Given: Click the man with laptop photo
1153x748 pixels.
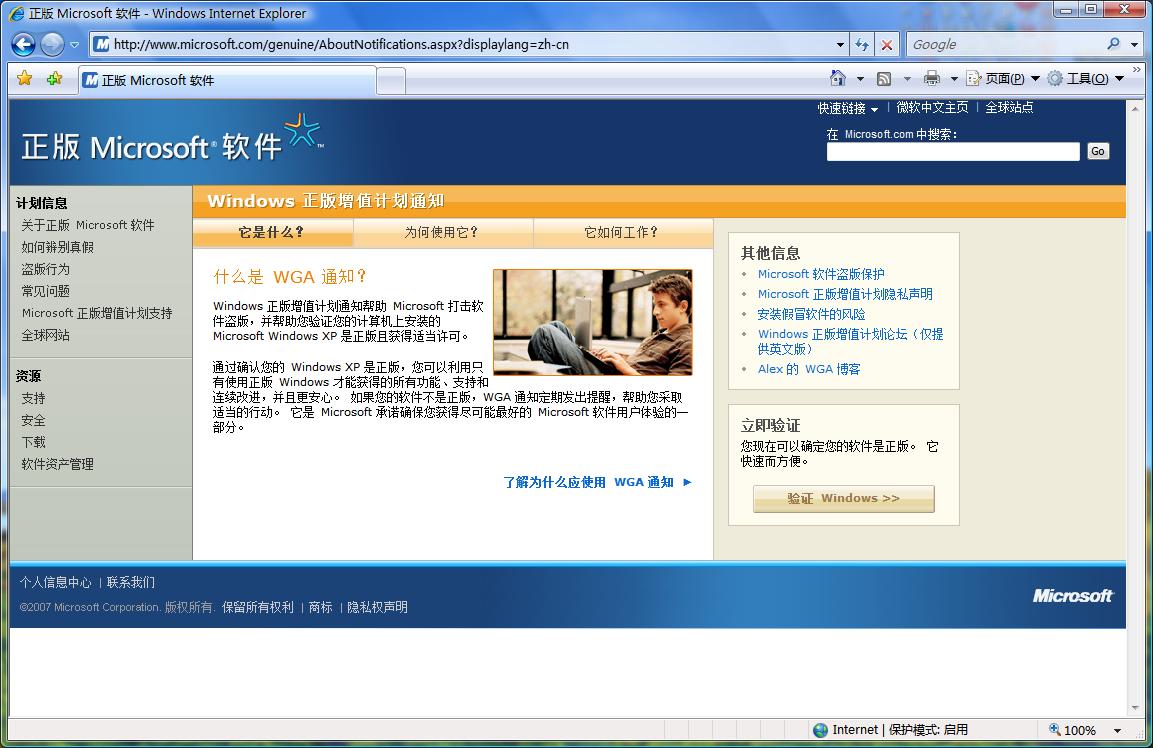Looking at the screenshot, I should pos(593,322).
